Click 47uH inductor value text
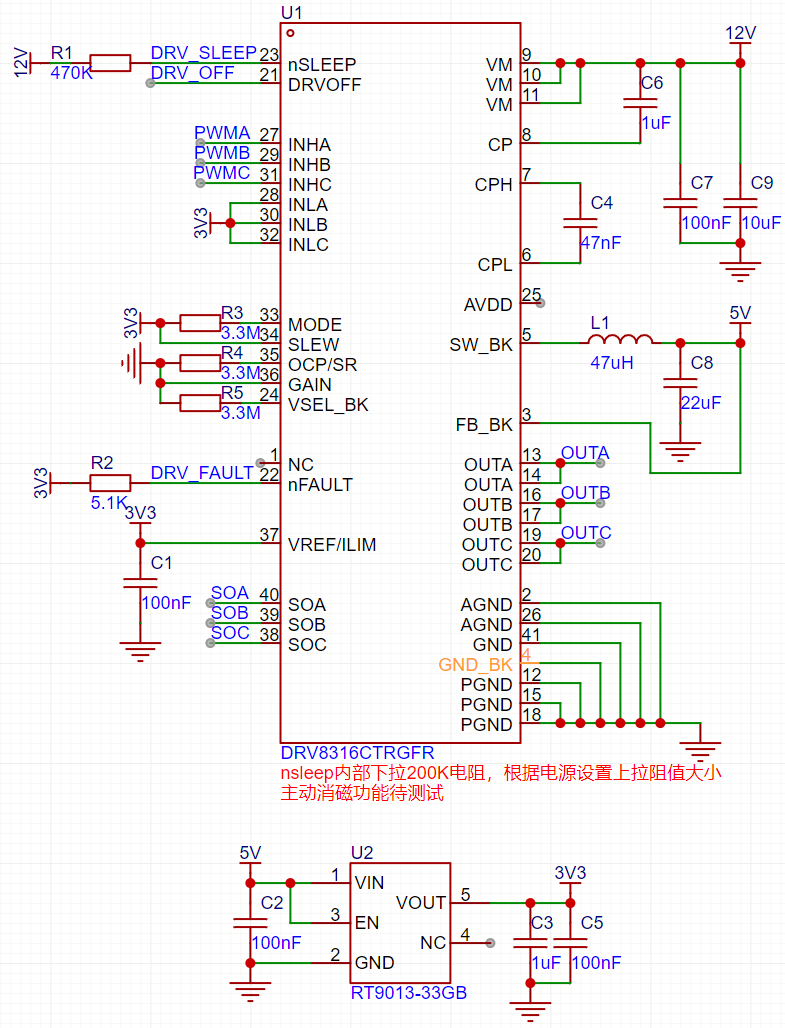The image size is (785, 1028). click(612, 363)
